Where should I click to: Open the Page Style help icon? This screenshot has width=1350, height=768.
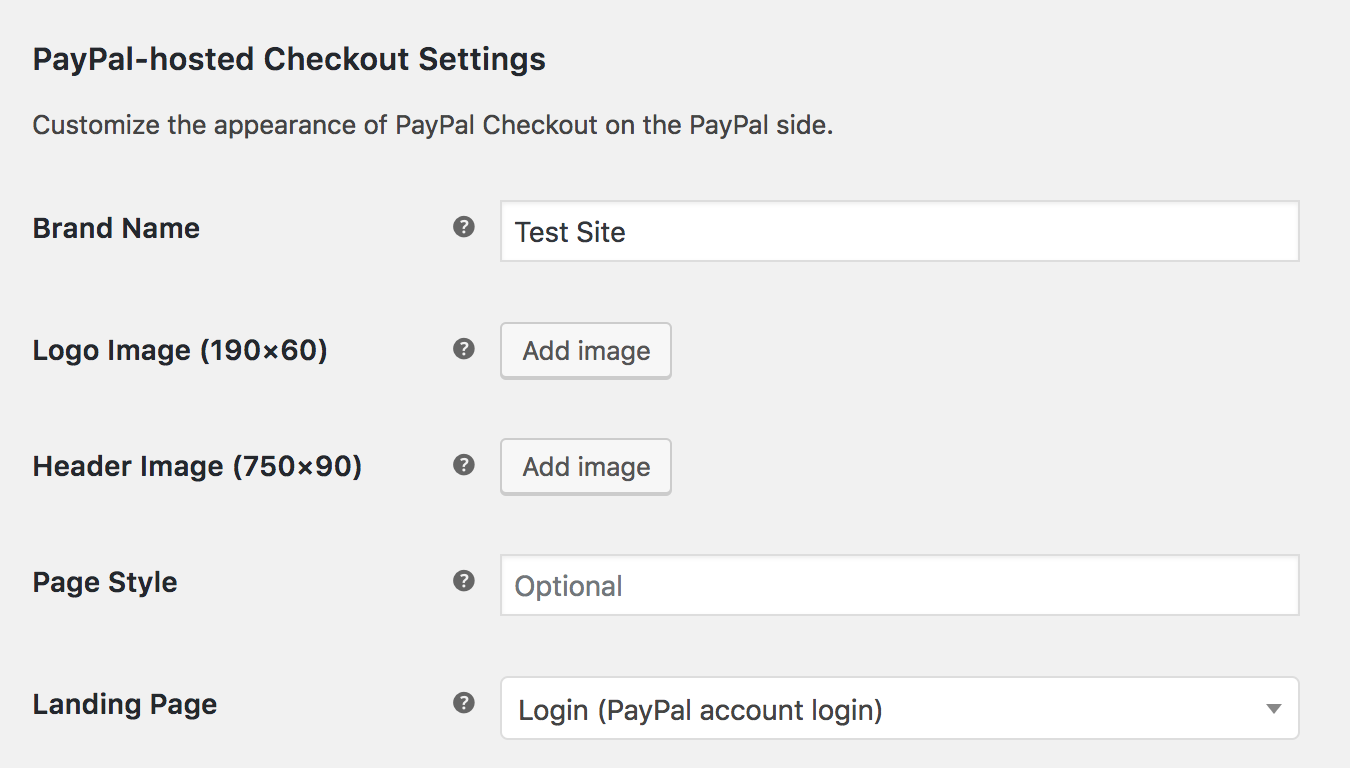click(464, 581)
